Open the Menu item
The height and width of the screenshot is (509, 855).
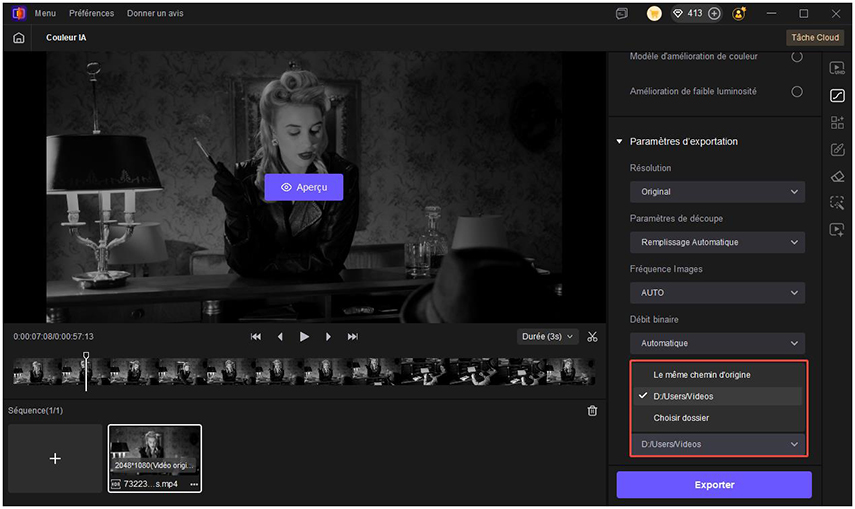click(45, 13)
